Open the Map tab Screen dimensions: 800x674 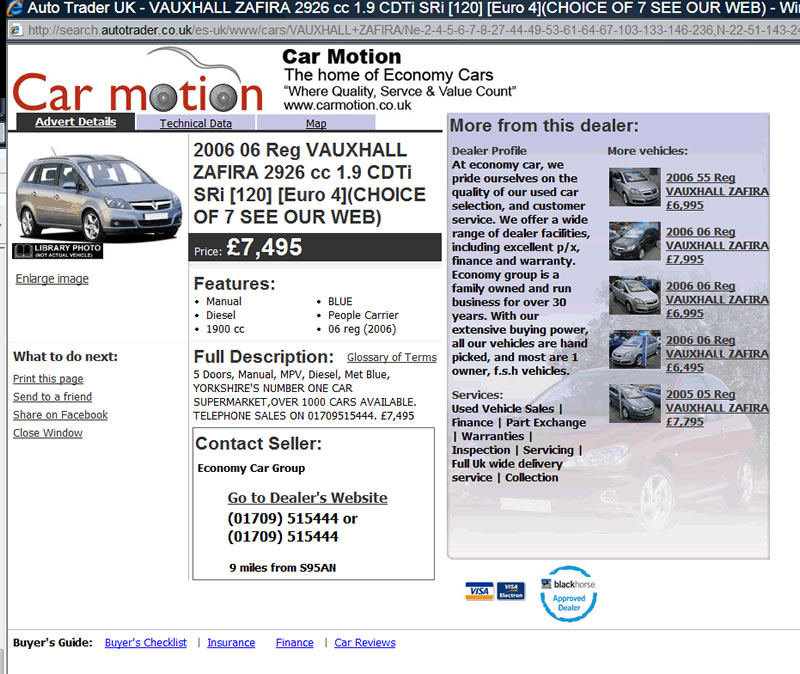coord(316,123)
